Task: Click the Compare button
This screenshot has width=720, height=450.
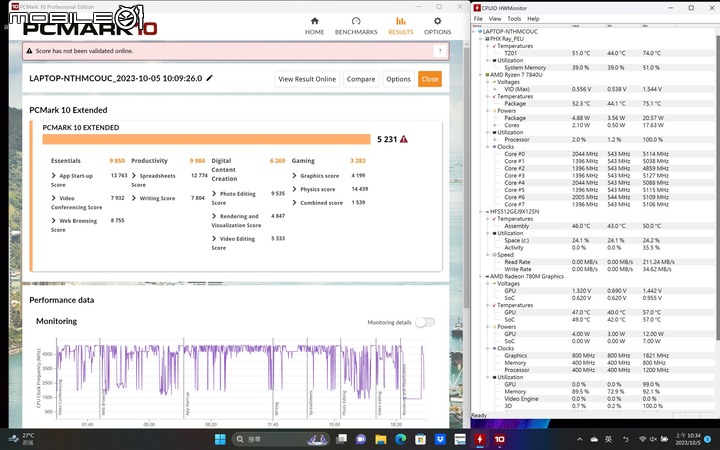Action: [x=361, y=79]
